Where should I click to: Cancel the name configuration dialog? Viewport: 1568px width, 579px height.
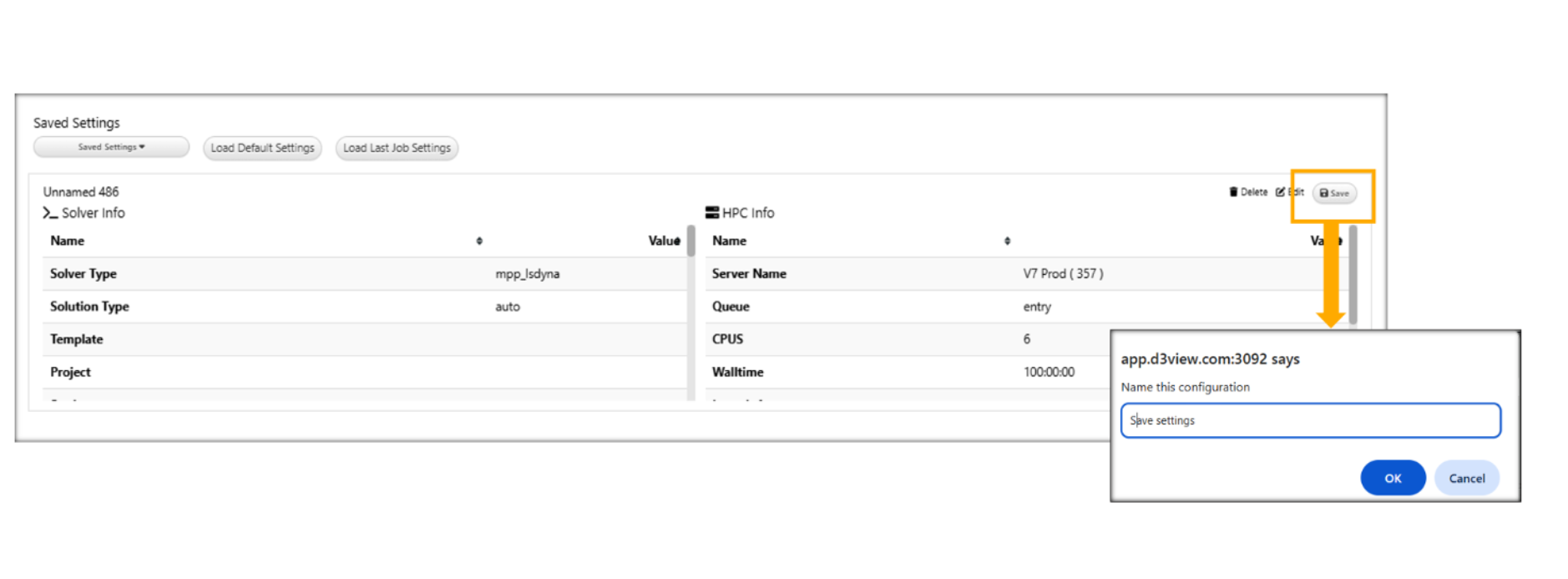[x=1466, y=478]
